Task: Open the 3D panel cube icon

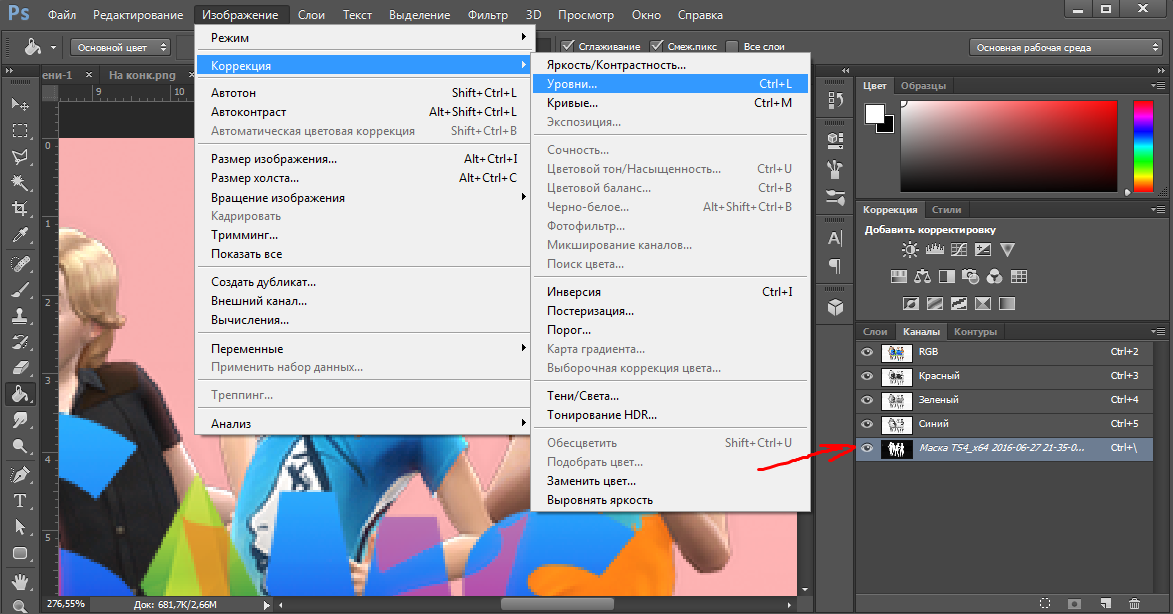Action: coord(836,307)
